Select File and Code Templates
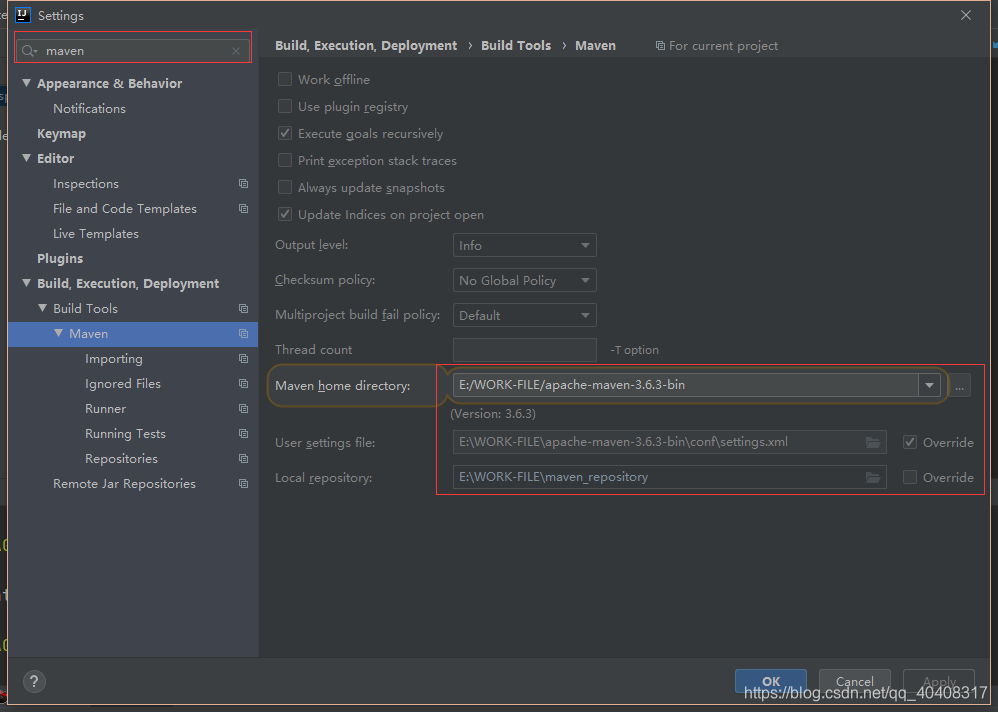 click(x=125, y=209)
